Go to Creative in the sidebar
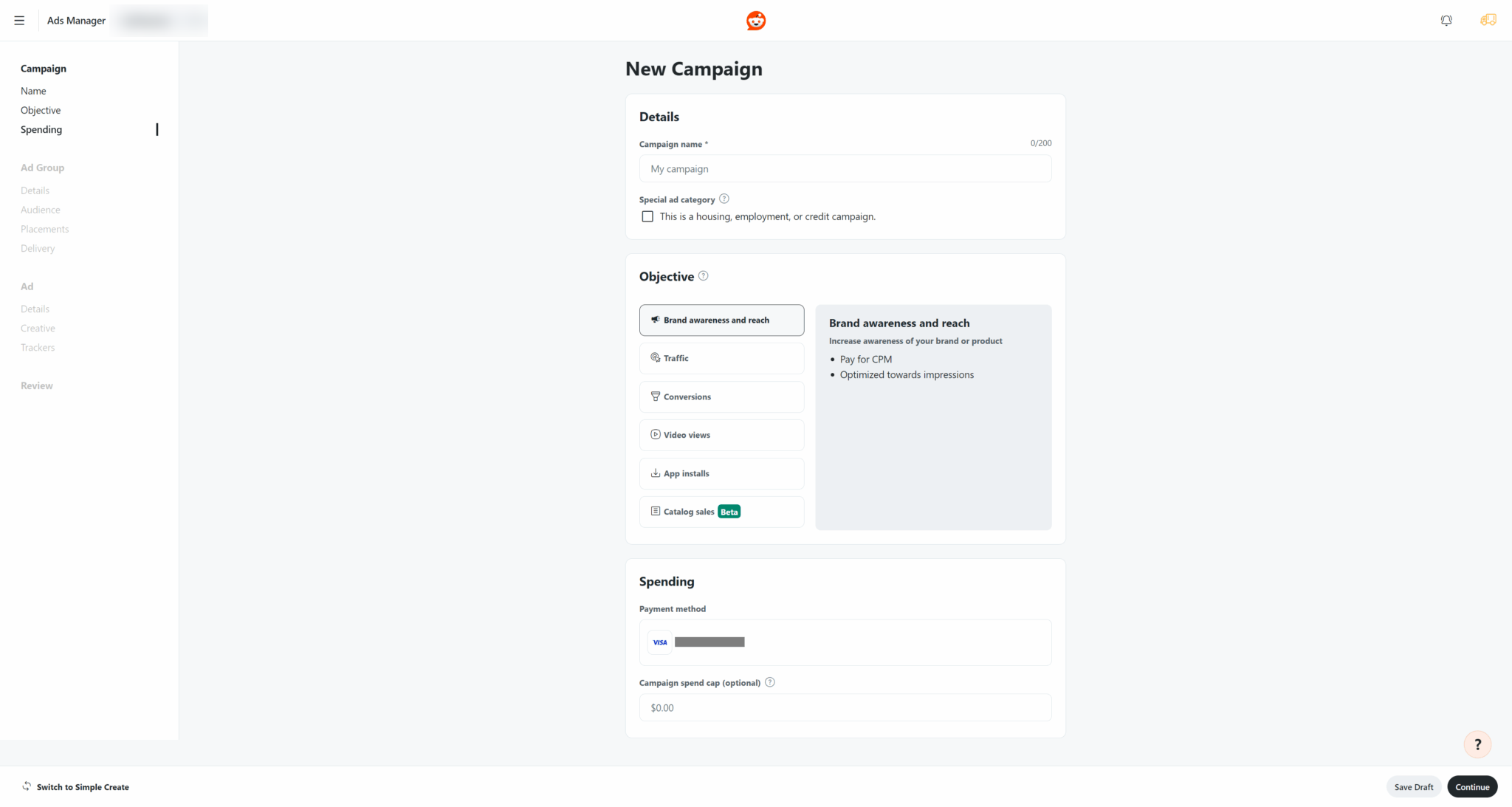The height and width of the screenshot is (807, 1512). coord(38,328)
